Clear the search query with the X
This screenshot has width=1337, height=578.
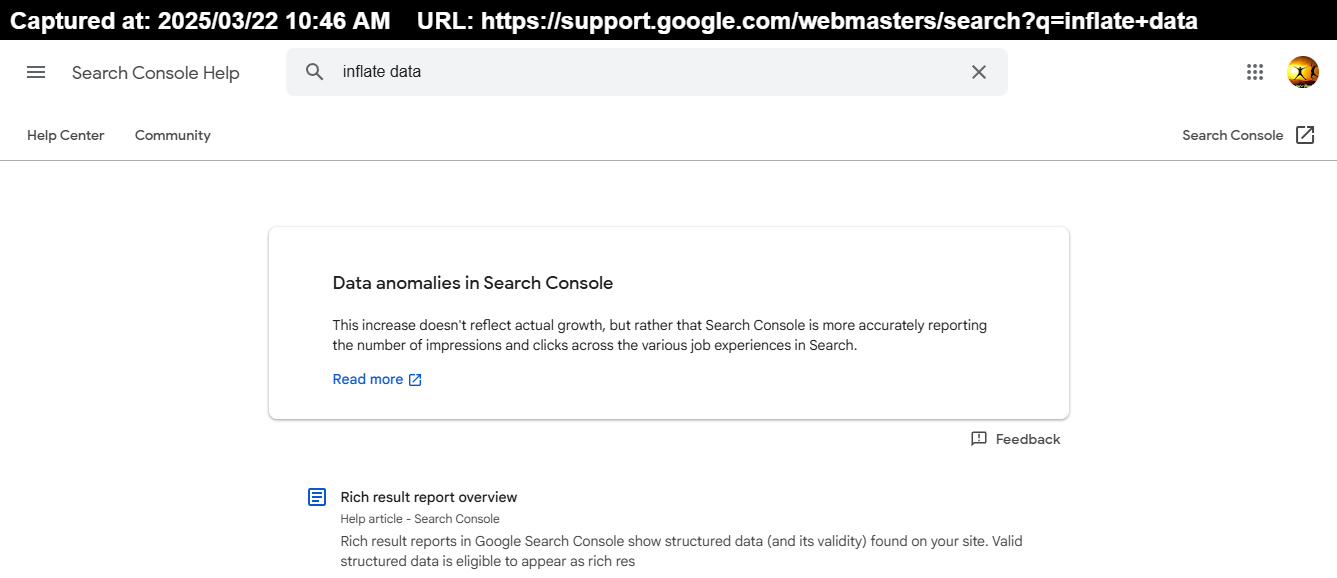click(x=979, y=72)
